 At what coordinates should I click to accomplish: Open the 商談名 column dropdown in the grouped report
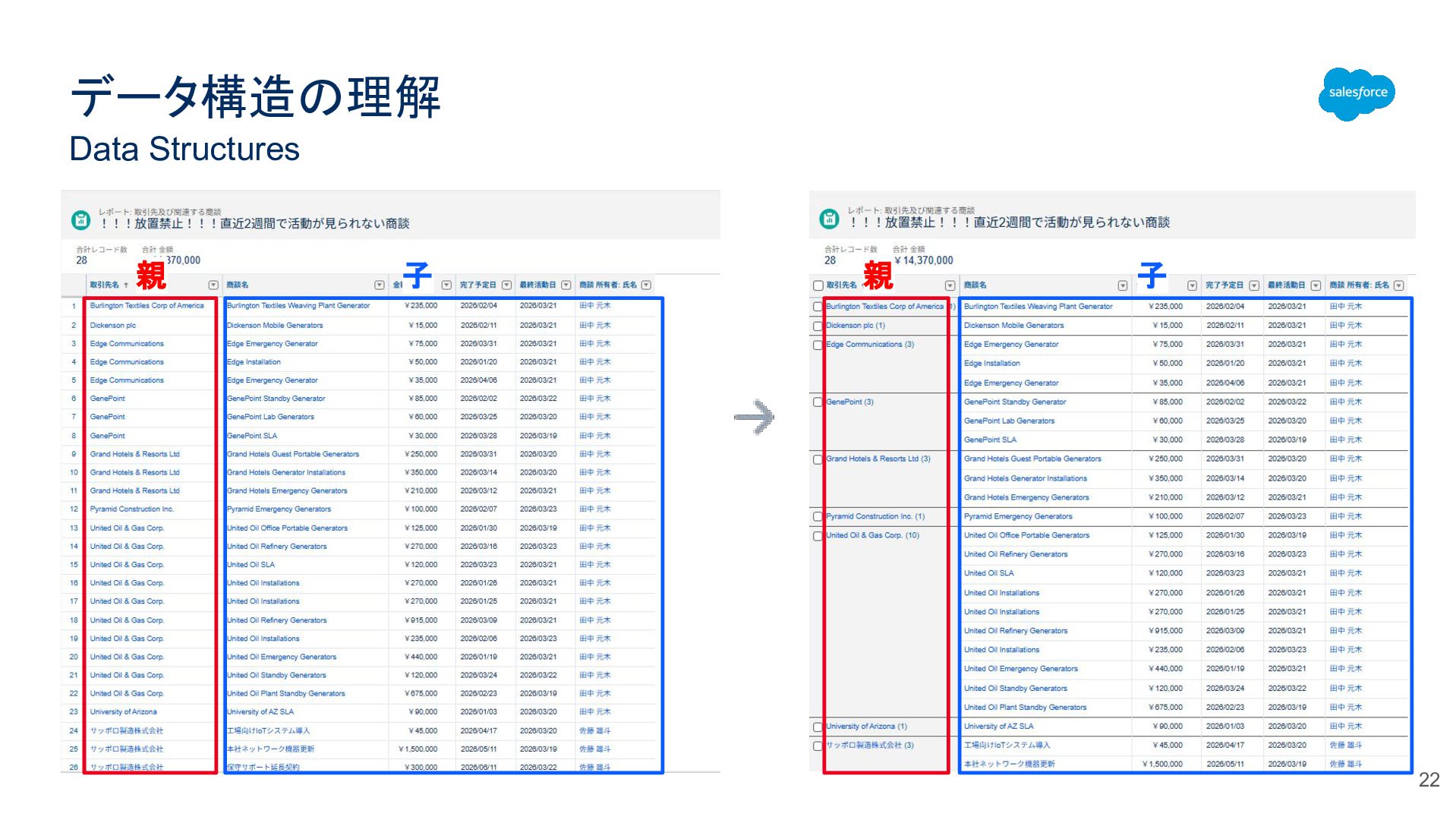click(x=1123, y=286)
